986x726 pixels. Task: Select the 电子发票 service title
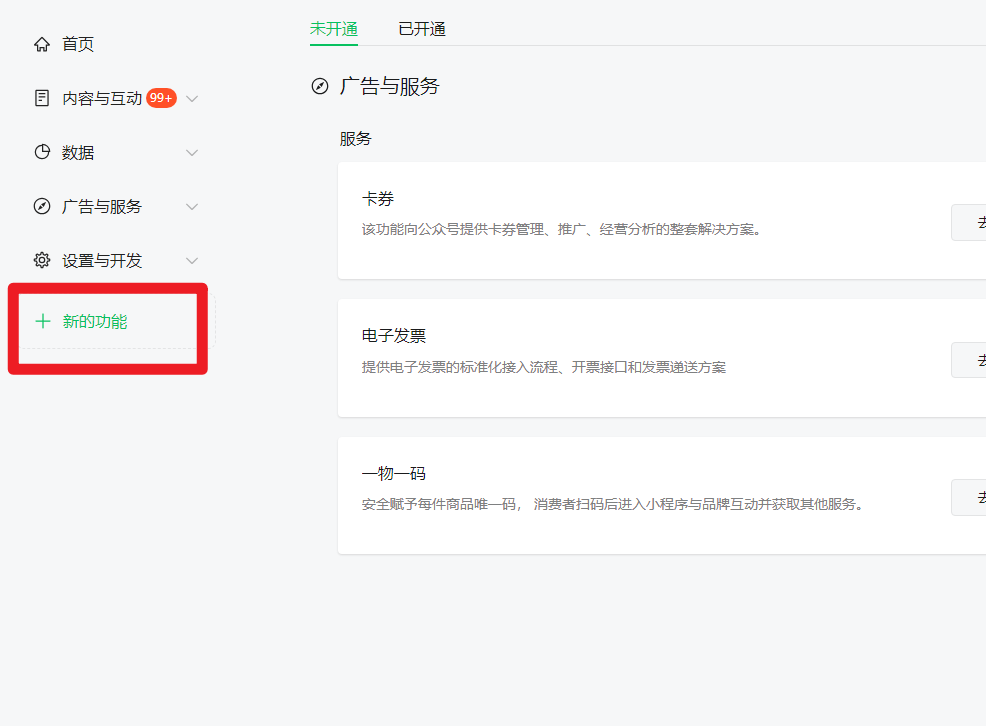coord(394,336)
